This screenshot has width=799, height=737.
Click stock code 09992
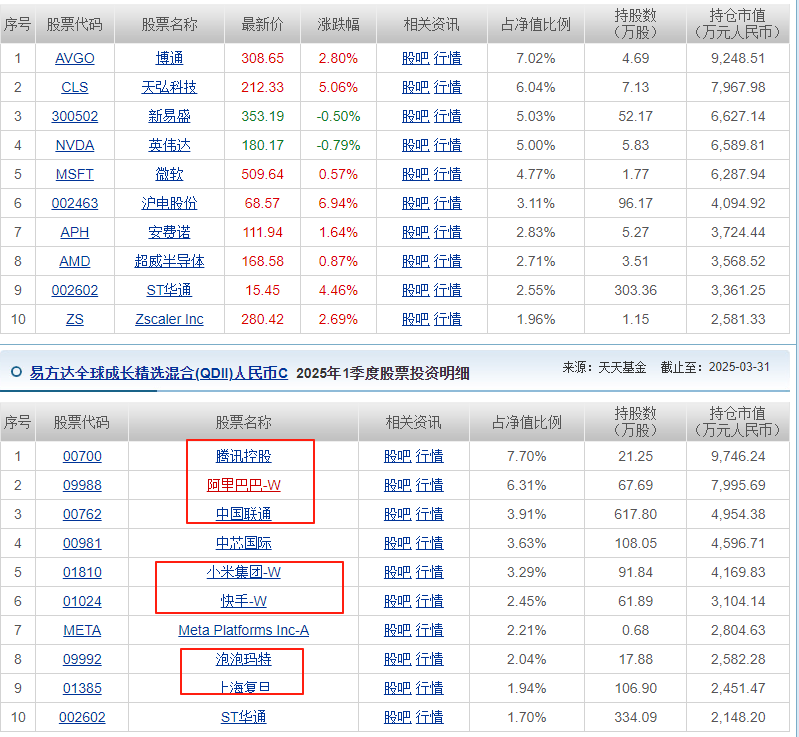(x=82, y=660)
